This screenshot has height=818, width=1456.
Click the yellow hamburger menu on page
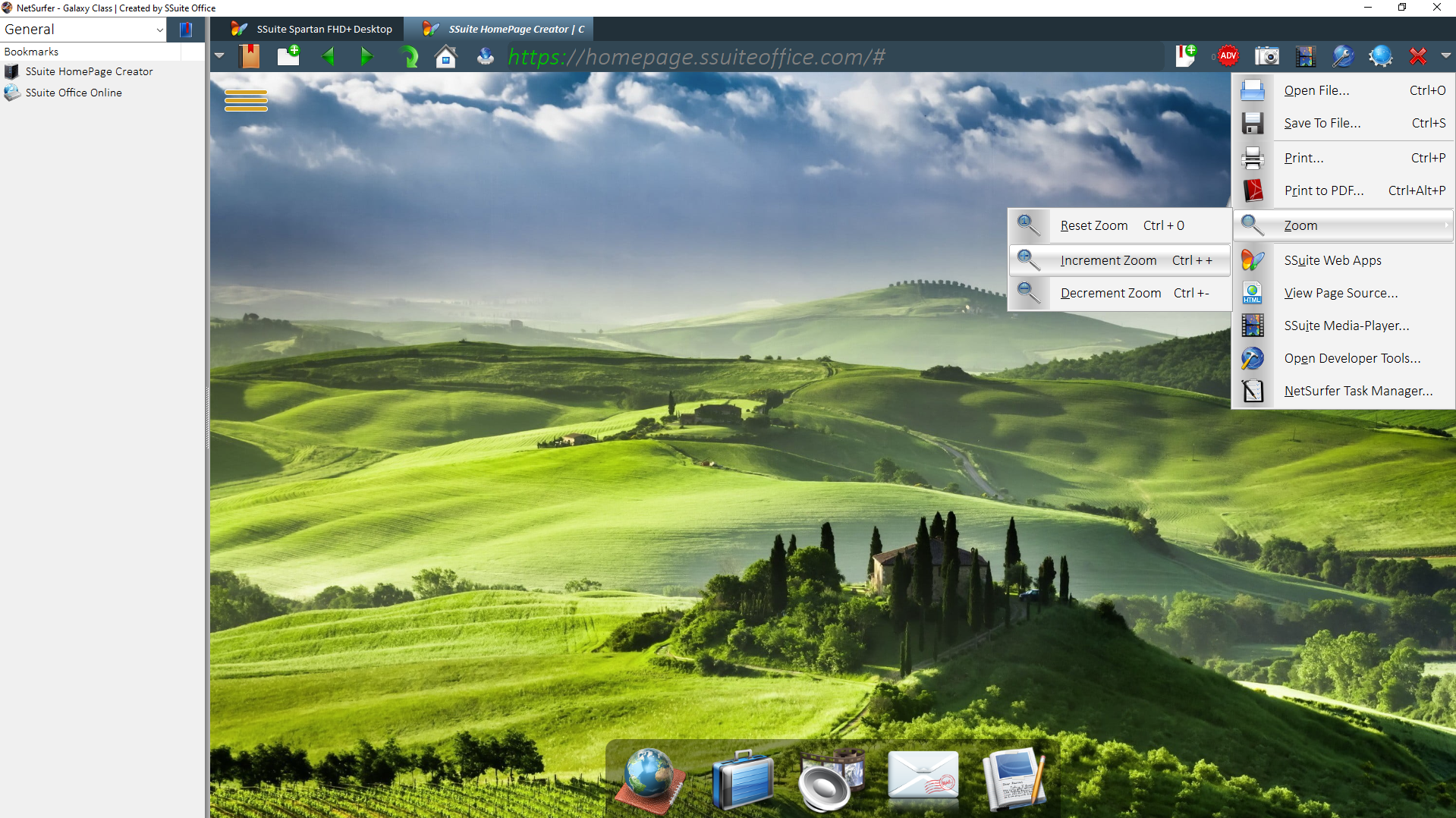(x=246, y=100)
